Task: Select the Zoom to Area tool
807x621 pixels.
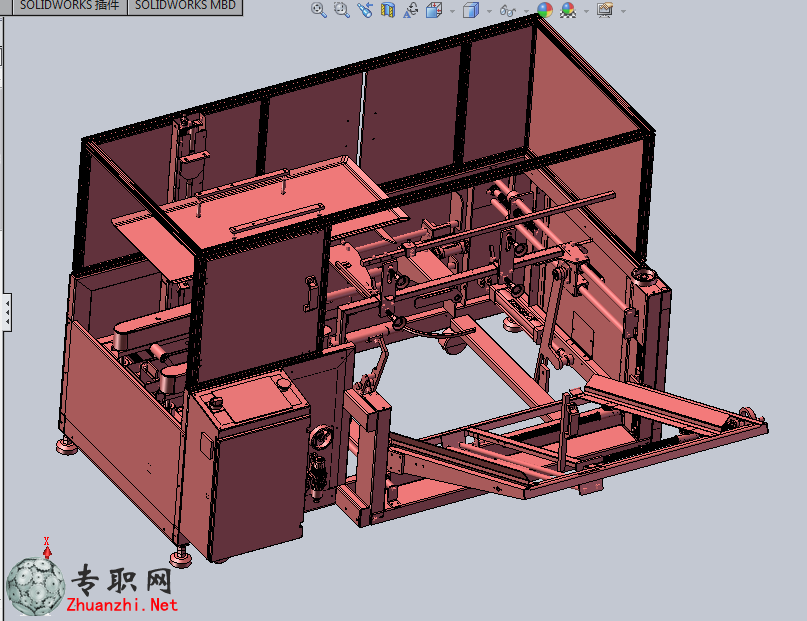Action: [x=342, y=10]
